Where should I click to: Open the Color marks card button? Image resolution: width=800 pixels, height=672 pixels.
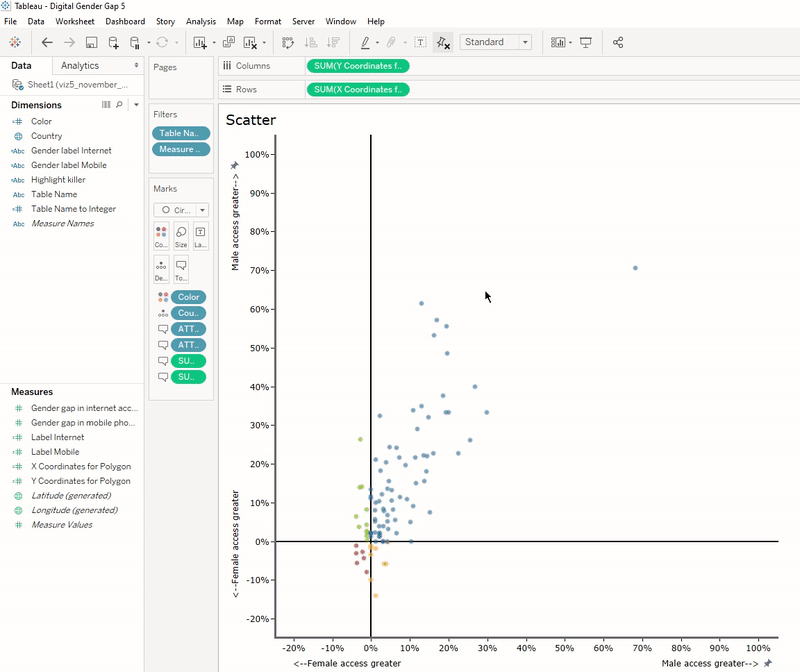click(162, 236)
